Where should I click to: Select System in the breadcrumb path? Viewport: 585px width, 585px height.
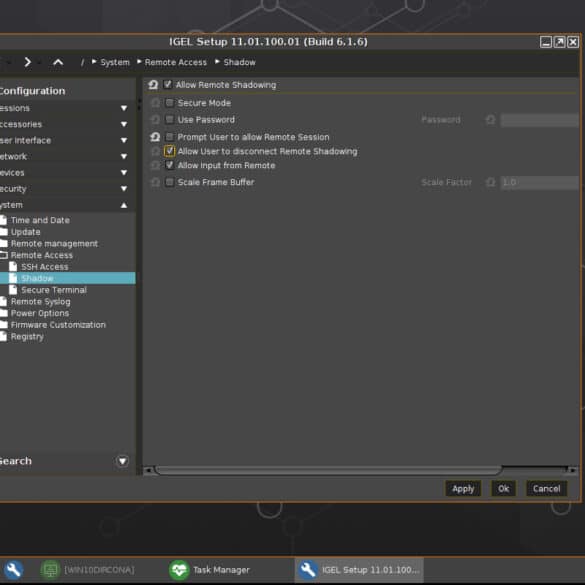pos(115,62)
